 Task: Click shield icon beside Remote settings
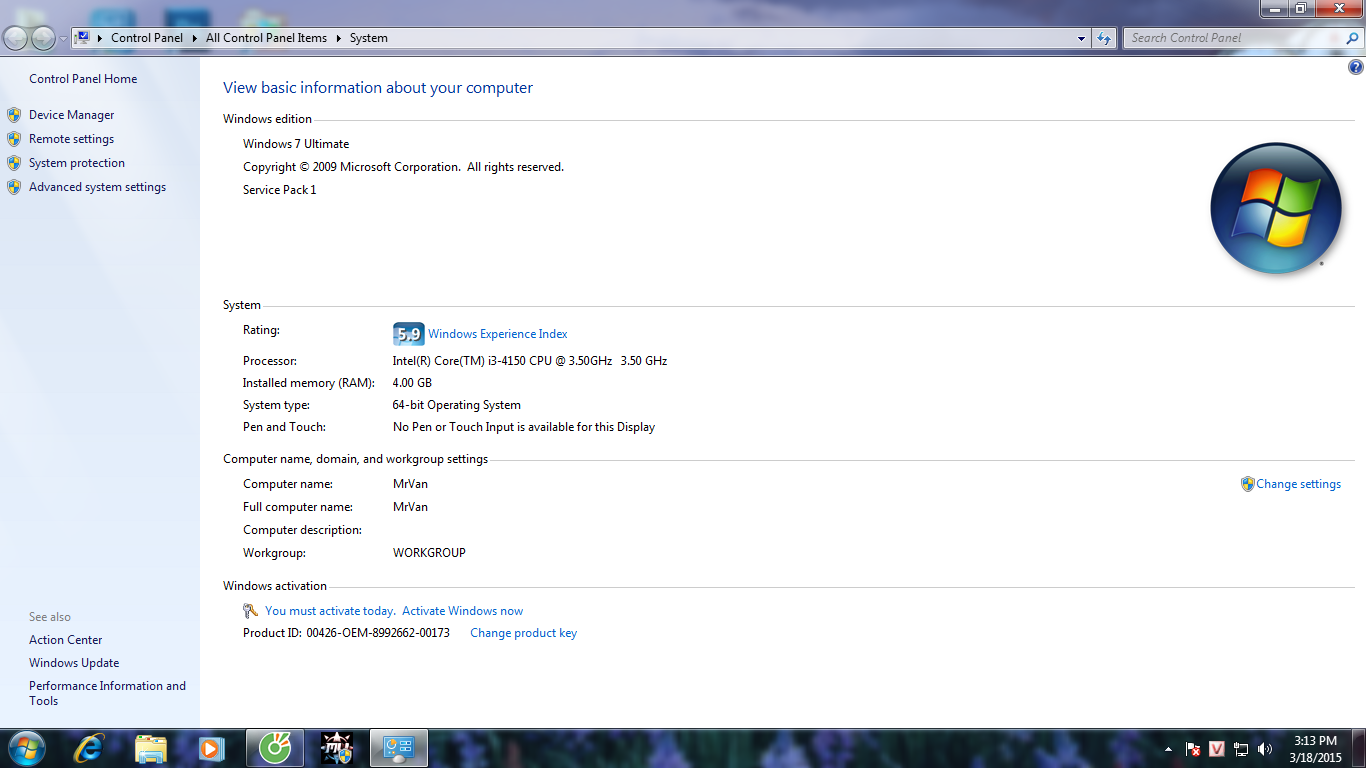tap(14, 139)
